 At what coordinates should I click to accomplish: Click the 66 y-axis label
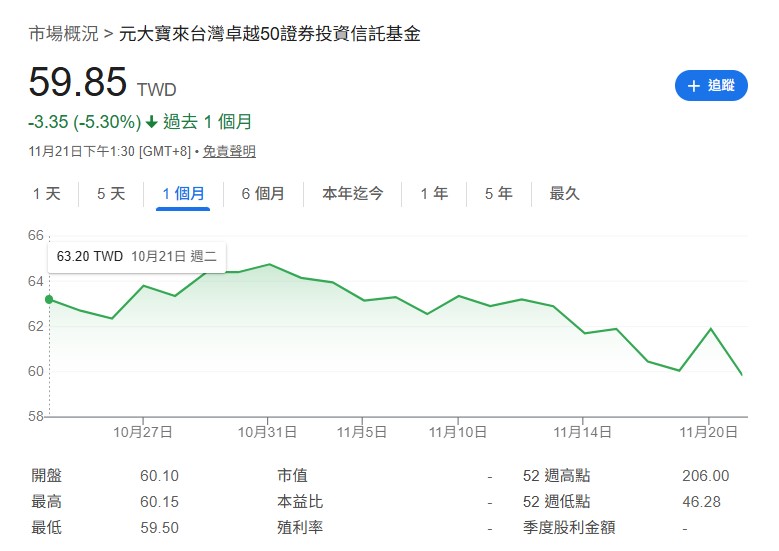[36, 235]
